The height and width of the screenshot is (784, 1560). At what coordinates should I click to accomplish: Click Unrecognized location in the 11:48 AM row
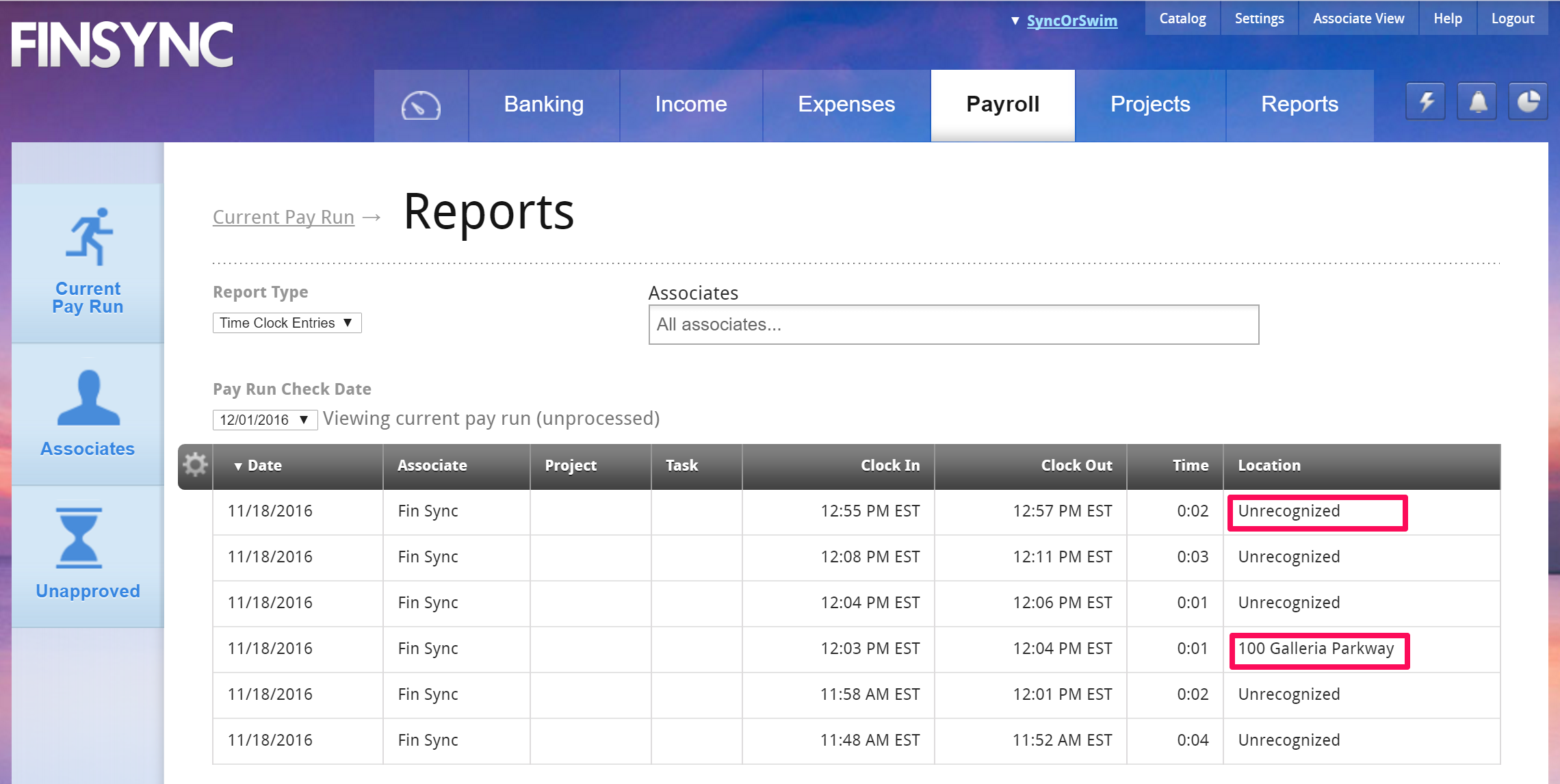1289,740
